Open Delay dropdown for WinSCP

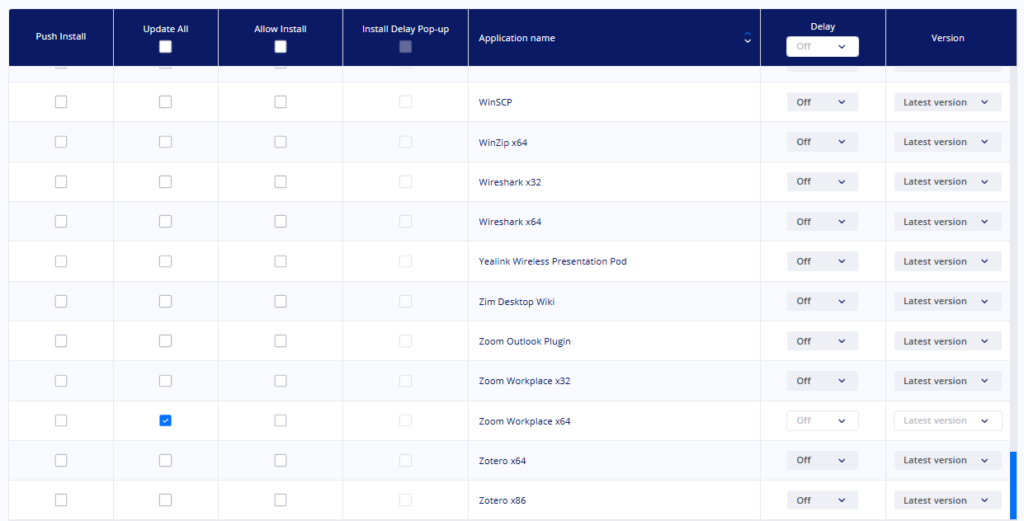[822, 102]
